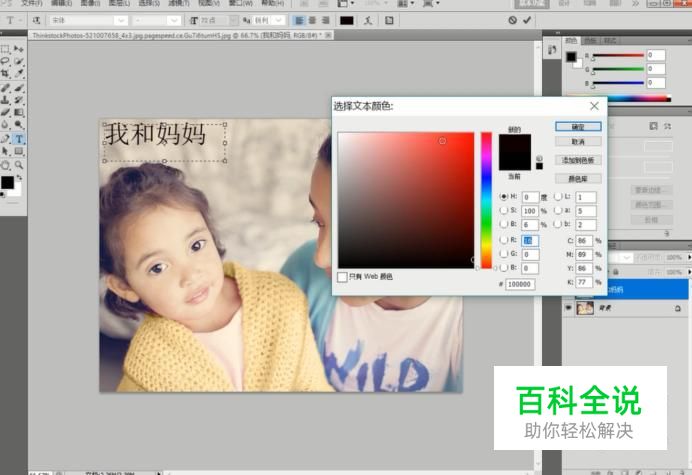Open the font family dropdown
Image resolution: width=692 pixels, height=475 pixels.
[x=121, y=20]
